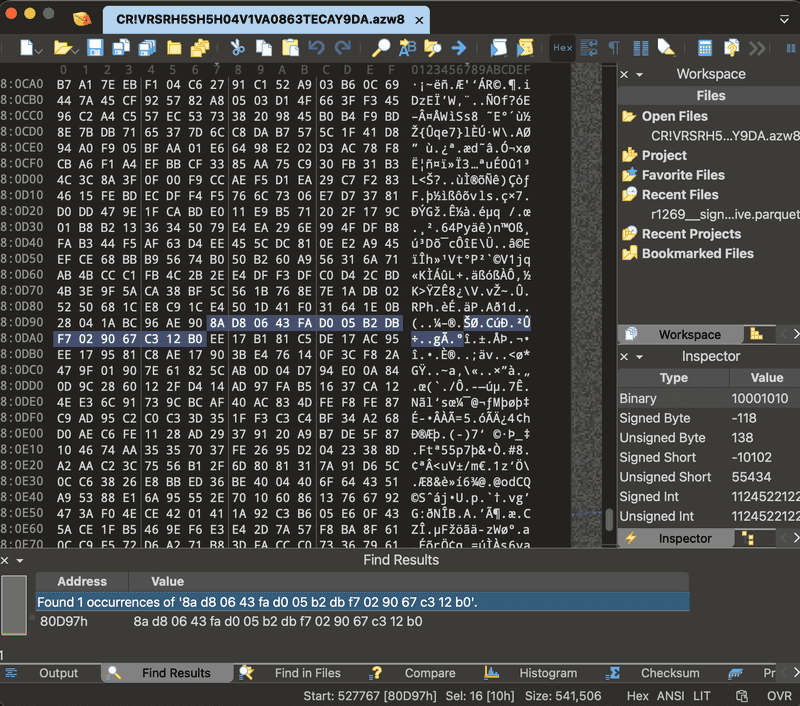Open the Workspace panel options arrow
The height and width of the screenshot is (706, 800).
coord(639,75)
